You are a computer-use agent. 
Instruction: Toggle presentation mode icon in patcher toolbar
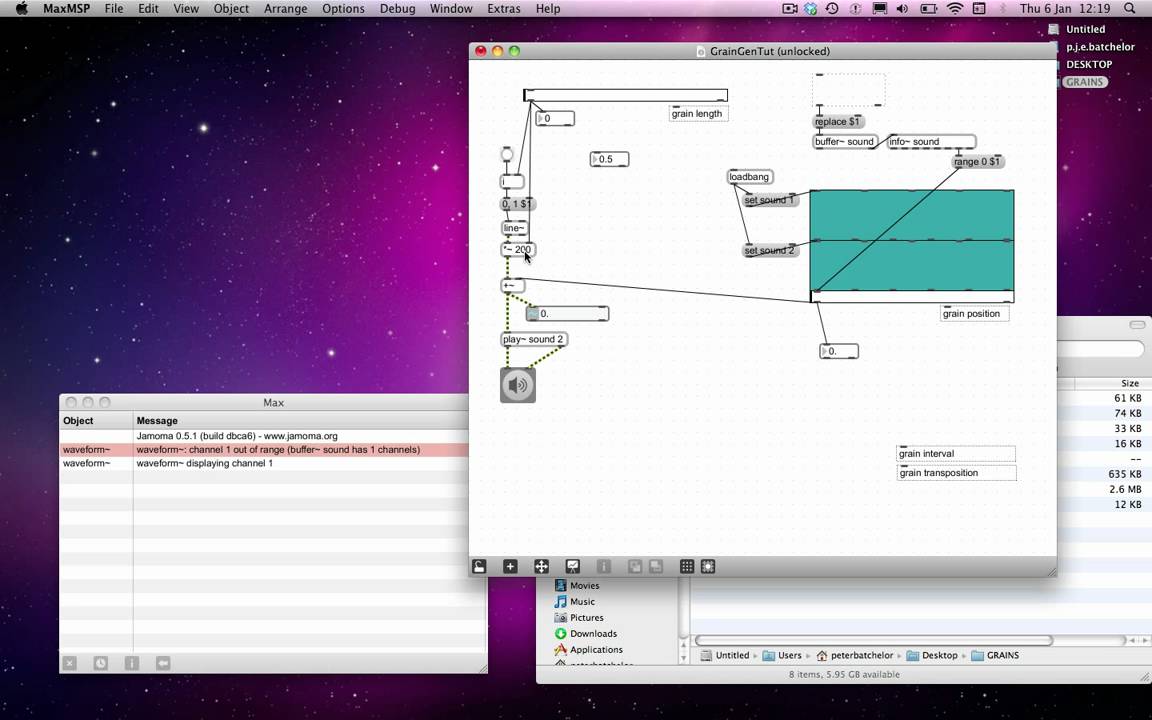coord(572,566)
